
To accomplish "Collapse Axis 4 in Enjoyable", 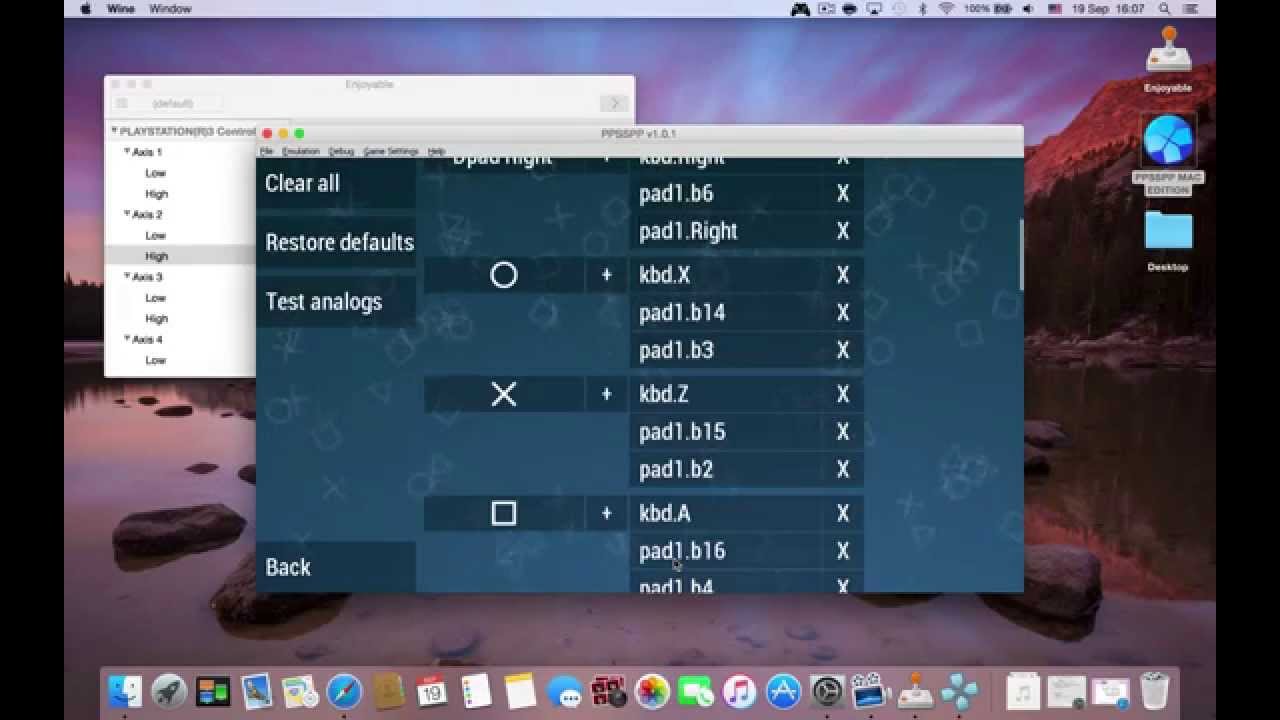I will (127, 339).
